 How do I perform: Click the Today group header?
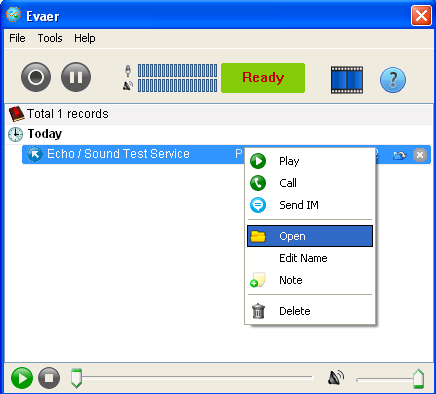coord(44,134)
